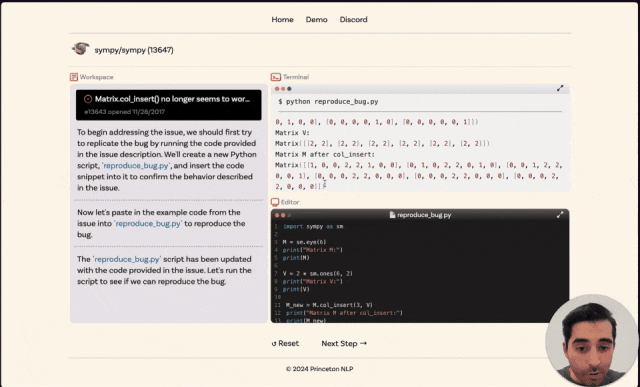Click the '© 2024 Princeton NLP' footer text
Viewport: 640px width, 387px height.
[320, 369]
